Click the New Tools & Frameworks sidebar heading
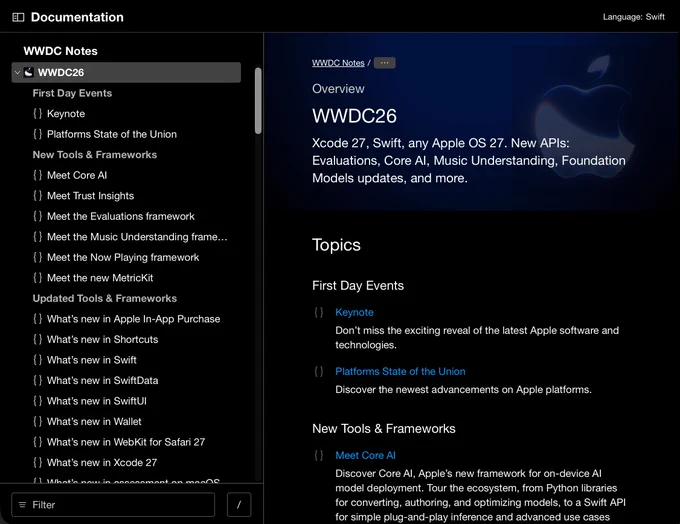This screenshot has height=524, width=680. click(95, 155)
